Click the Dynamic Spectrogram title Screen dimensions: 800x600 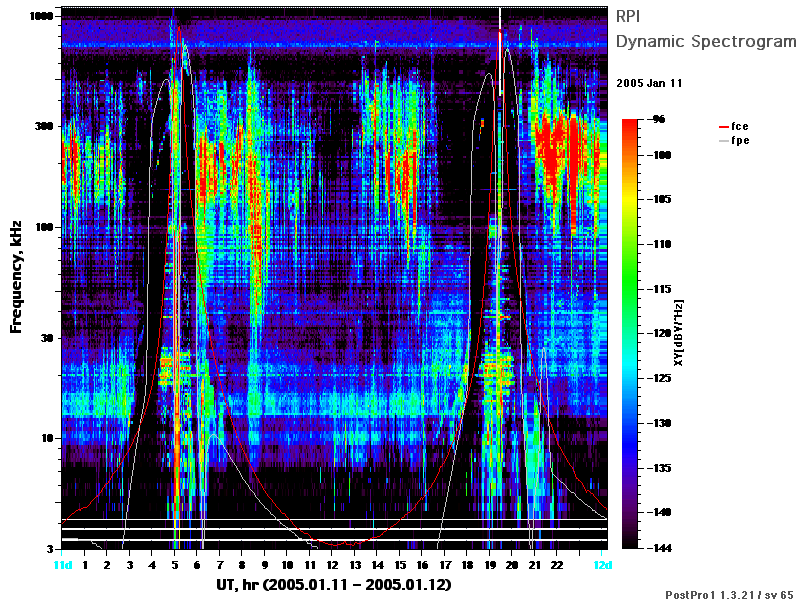[x=706, y=41]
